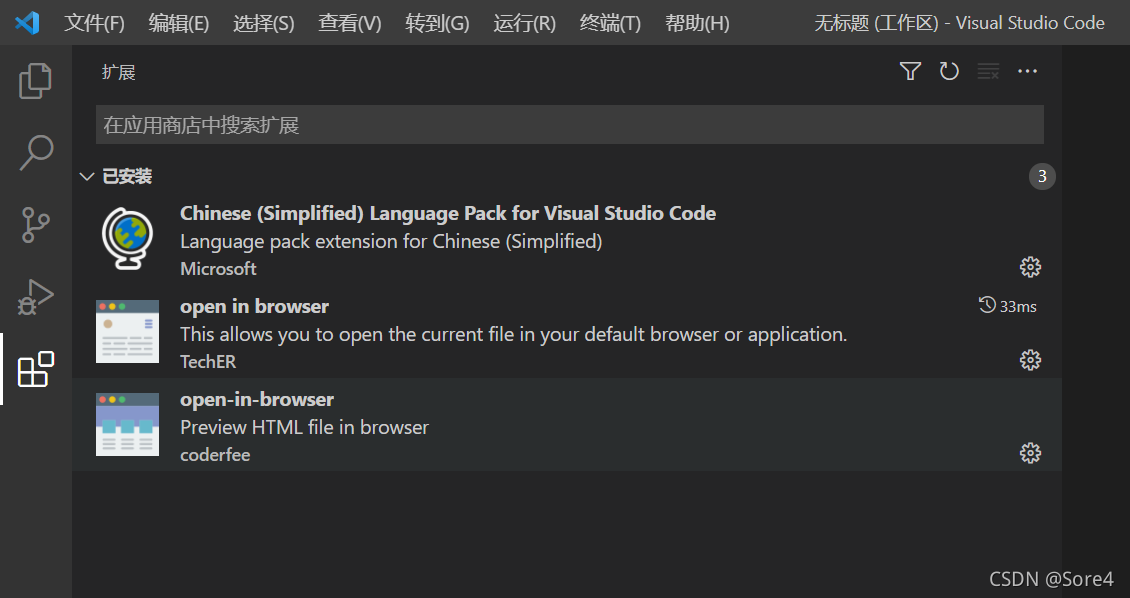This screenshot has height=598, width=1130.
Task: Open the more actions ellipsis menu
Action: pyautogui.click(x=1027, y=71)
